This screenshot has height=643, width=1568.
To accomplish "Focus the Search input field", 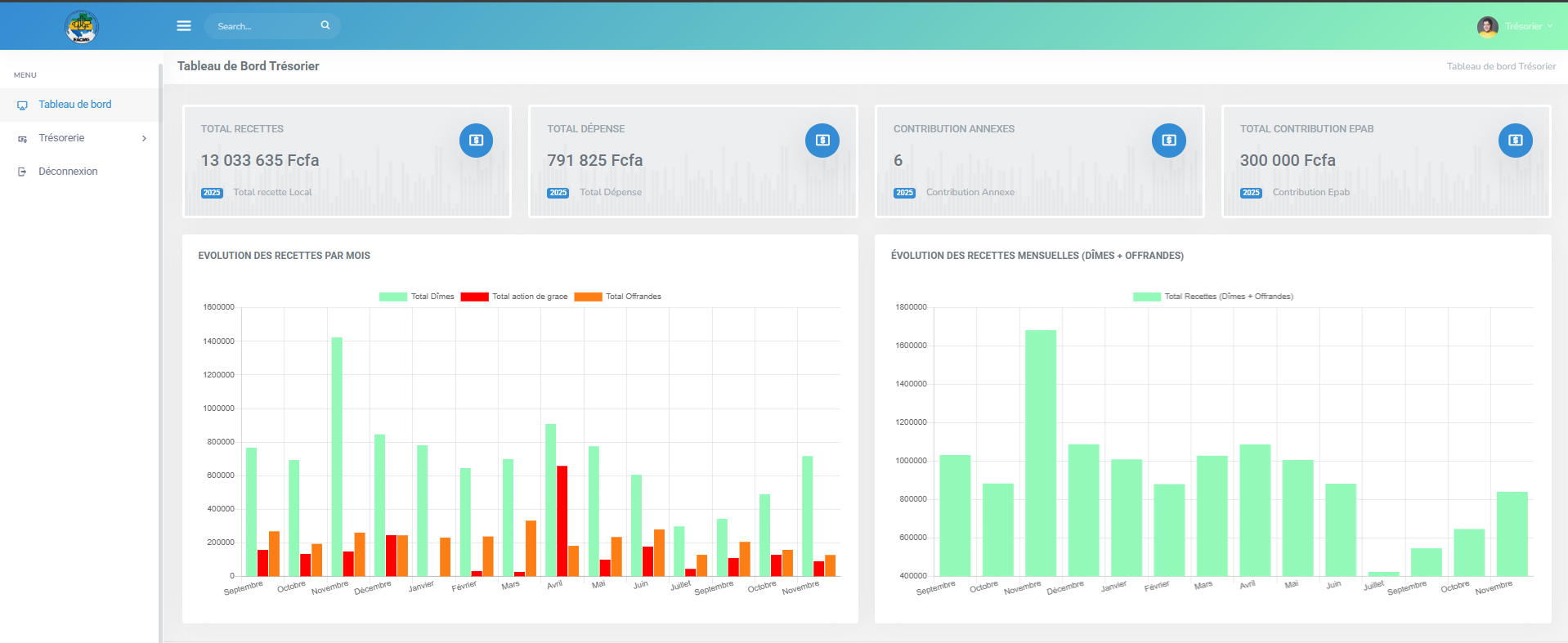I will (264, 26).
